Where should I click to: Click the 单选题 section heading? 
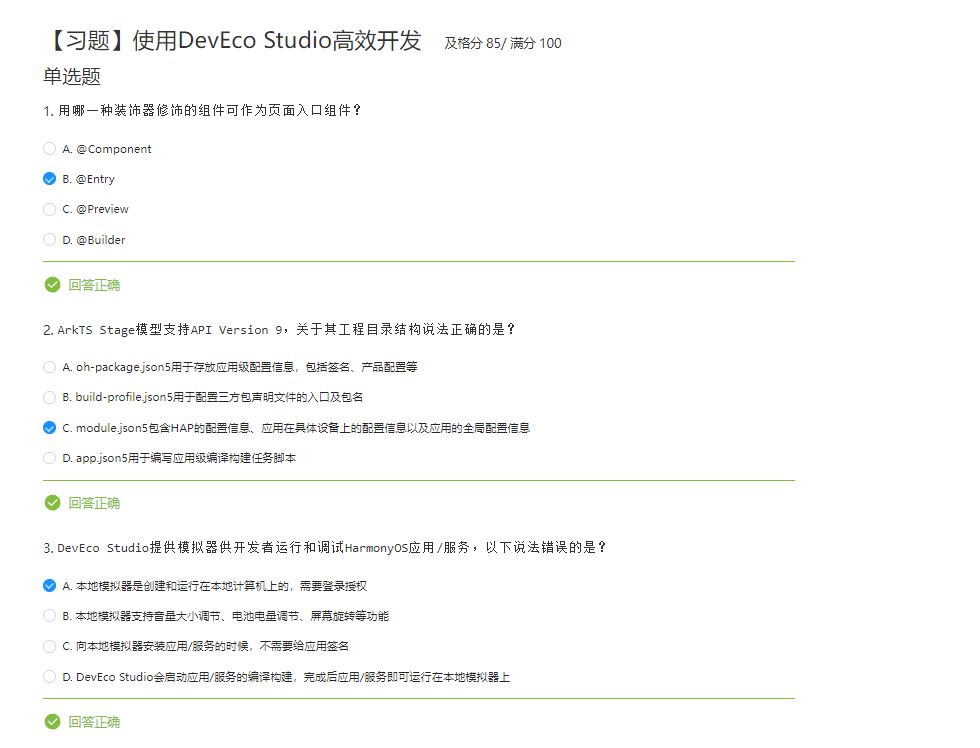pos(72,76)
